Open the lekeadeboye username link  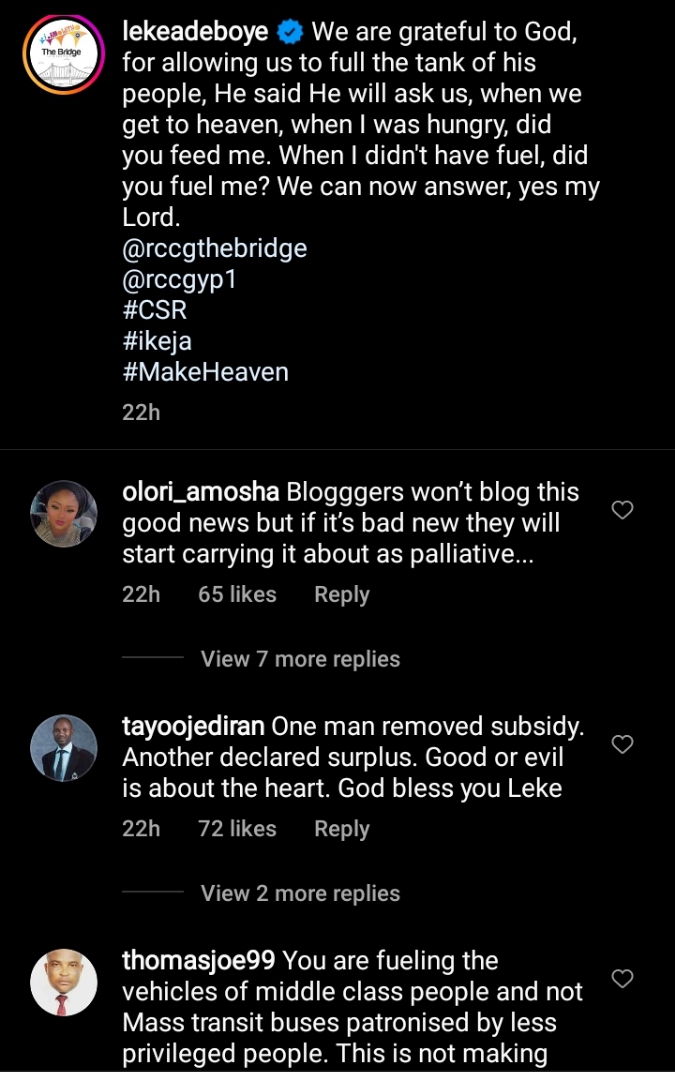tap(194, 32)
